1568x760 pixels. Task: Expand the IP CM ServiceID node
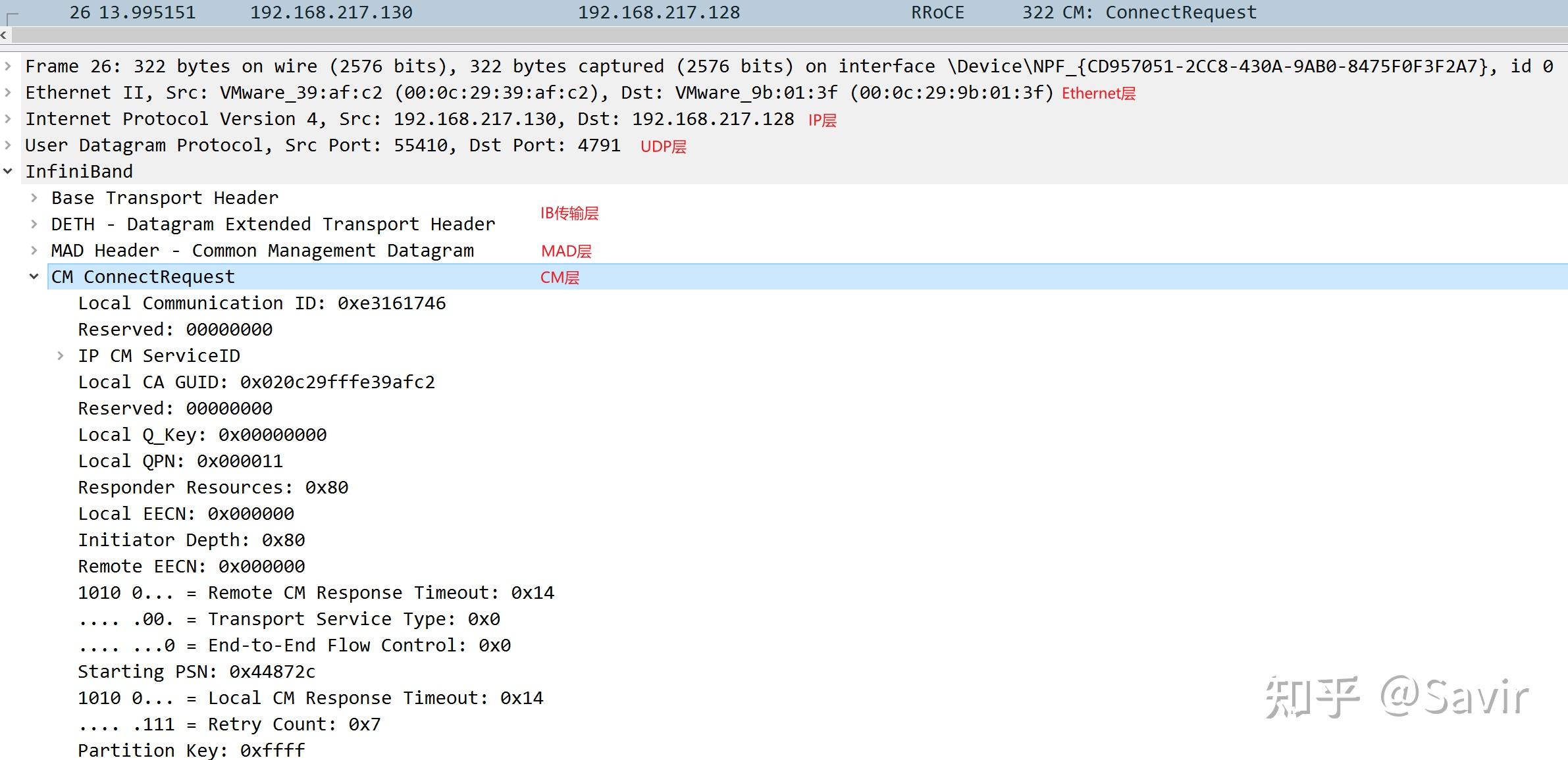click(61, 355)
